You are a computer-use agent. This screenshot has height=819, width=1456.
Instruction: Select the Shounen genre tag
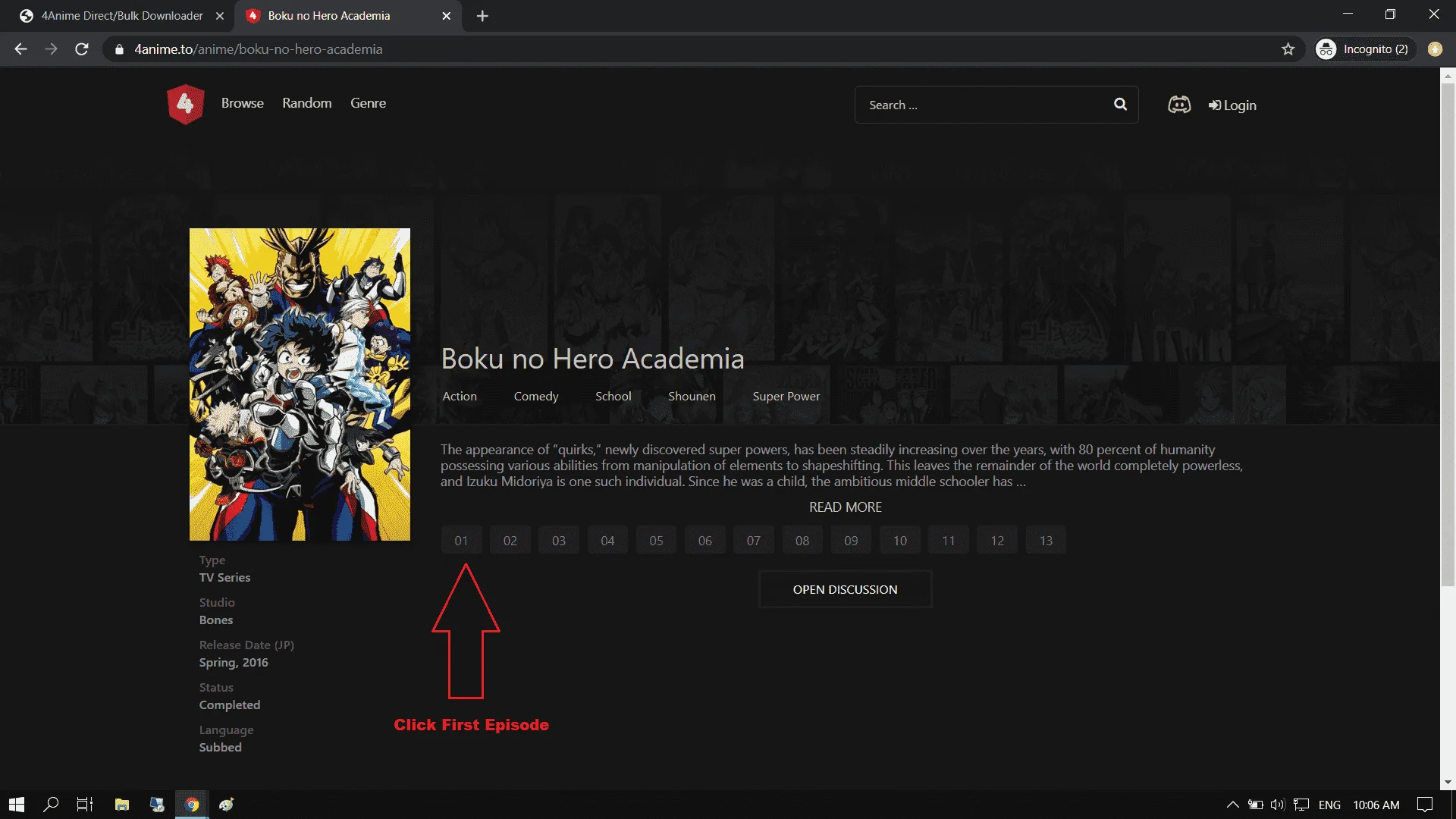click(692, 397)
